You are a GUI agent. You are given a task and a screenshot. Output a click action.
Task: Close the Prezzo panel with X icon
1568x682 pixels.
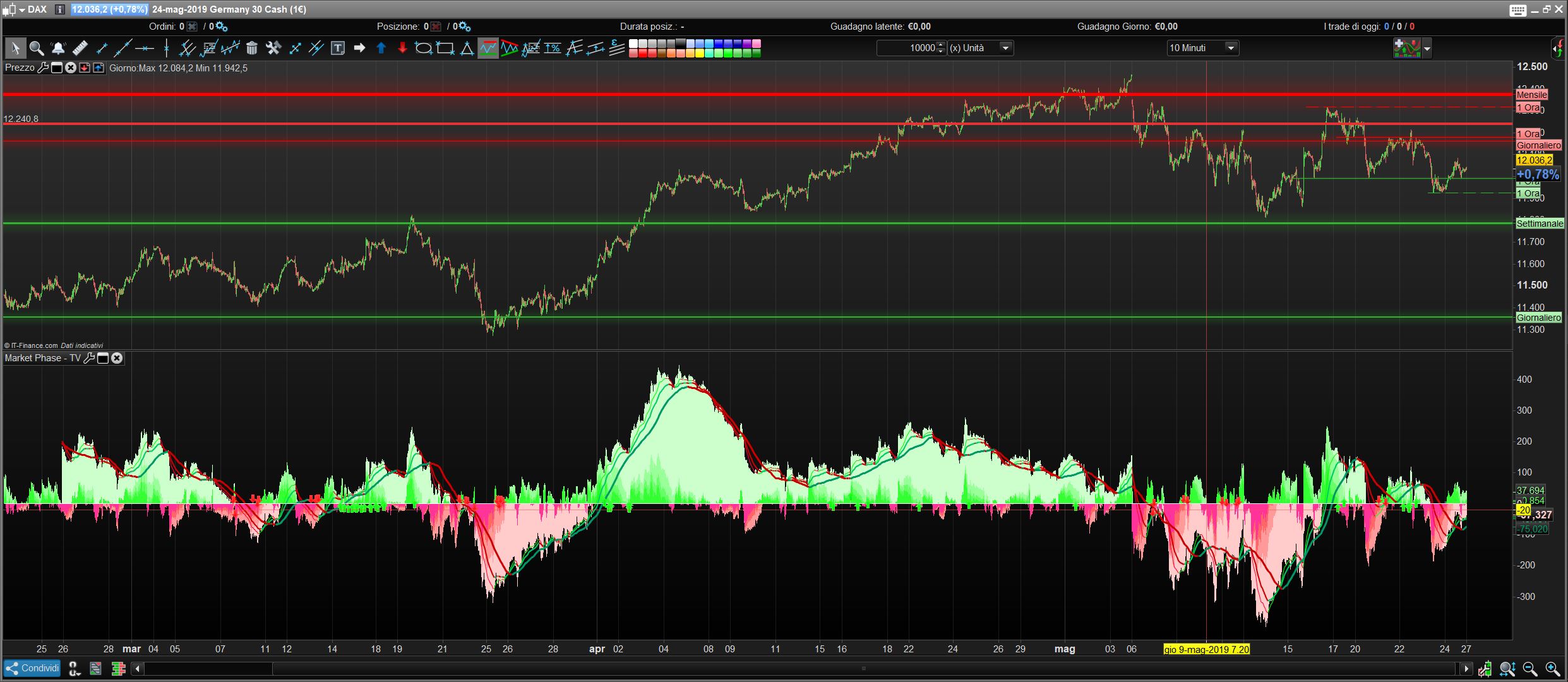tap(71, 68)
